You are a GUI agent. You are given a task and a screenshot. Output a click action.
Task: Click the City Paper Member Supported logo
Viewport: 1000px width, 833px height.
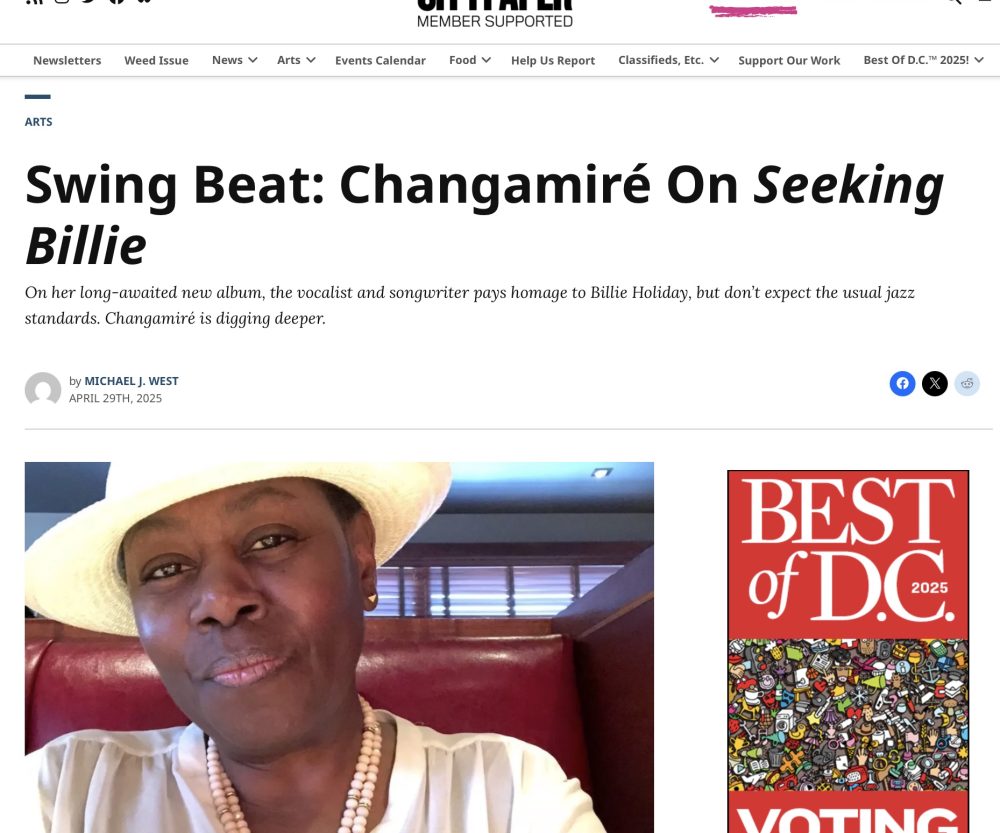pos(495,14)
